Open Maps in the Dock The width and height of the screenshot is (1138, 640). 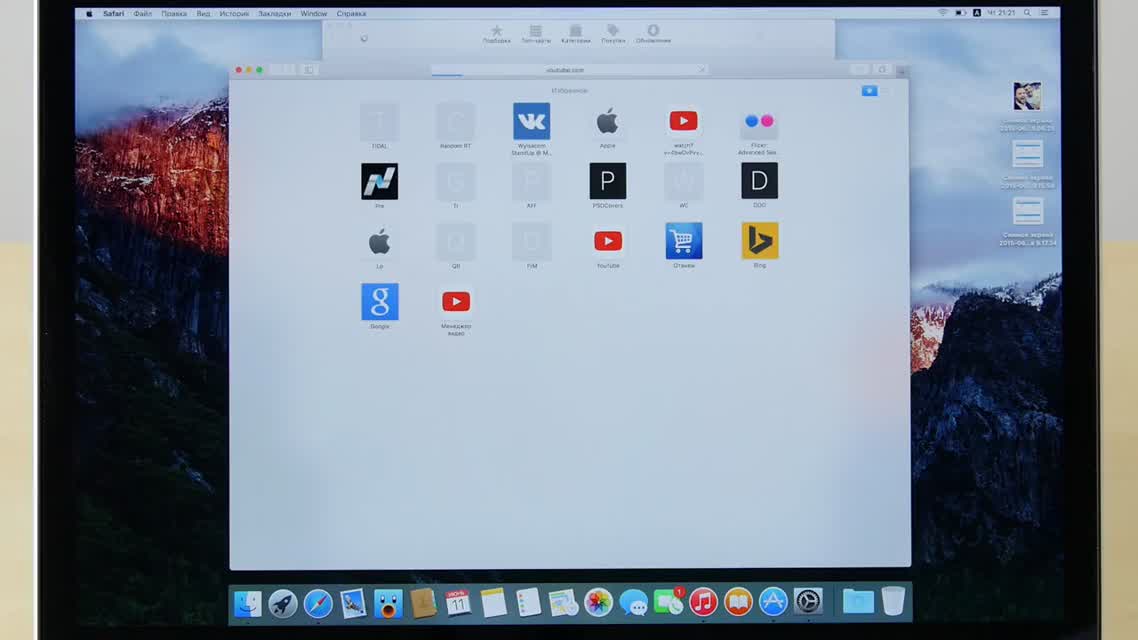pos(563,603)
